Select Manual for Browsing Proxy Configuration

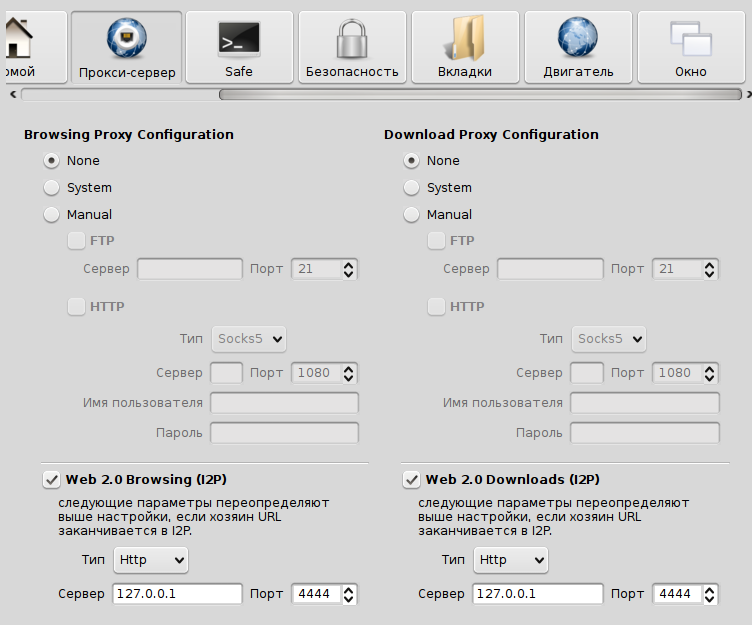pyautogui.click(x=51, y=214)
